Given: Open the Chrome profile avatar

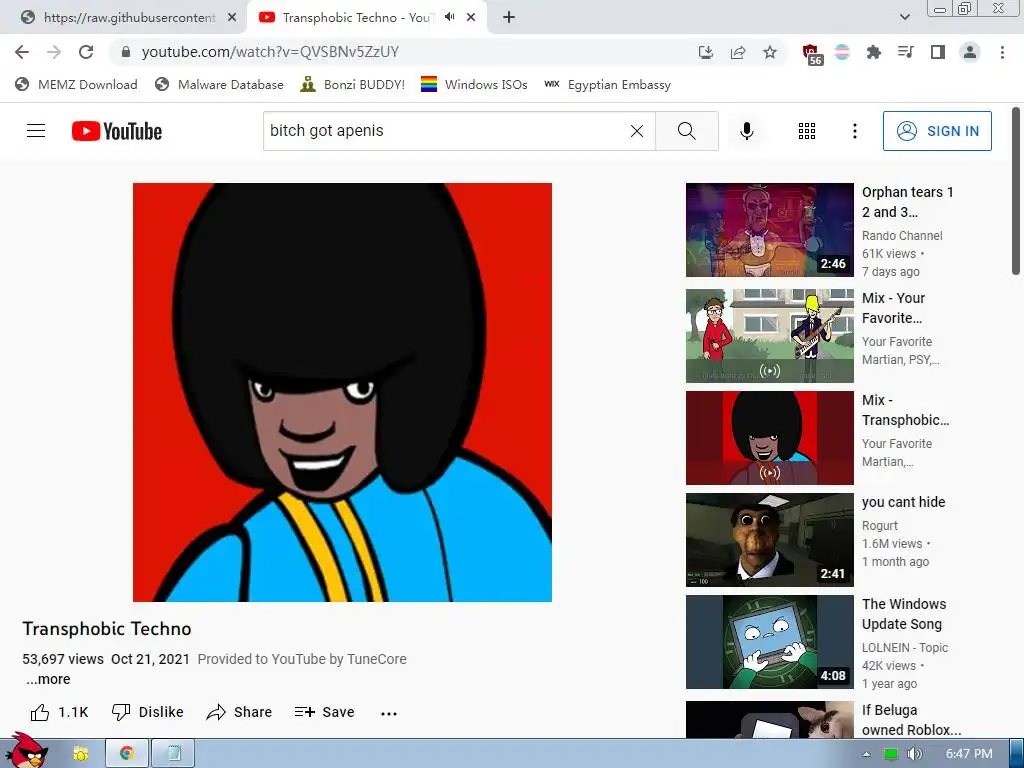Looking at the screenshot, I should (x=970, y=52).
